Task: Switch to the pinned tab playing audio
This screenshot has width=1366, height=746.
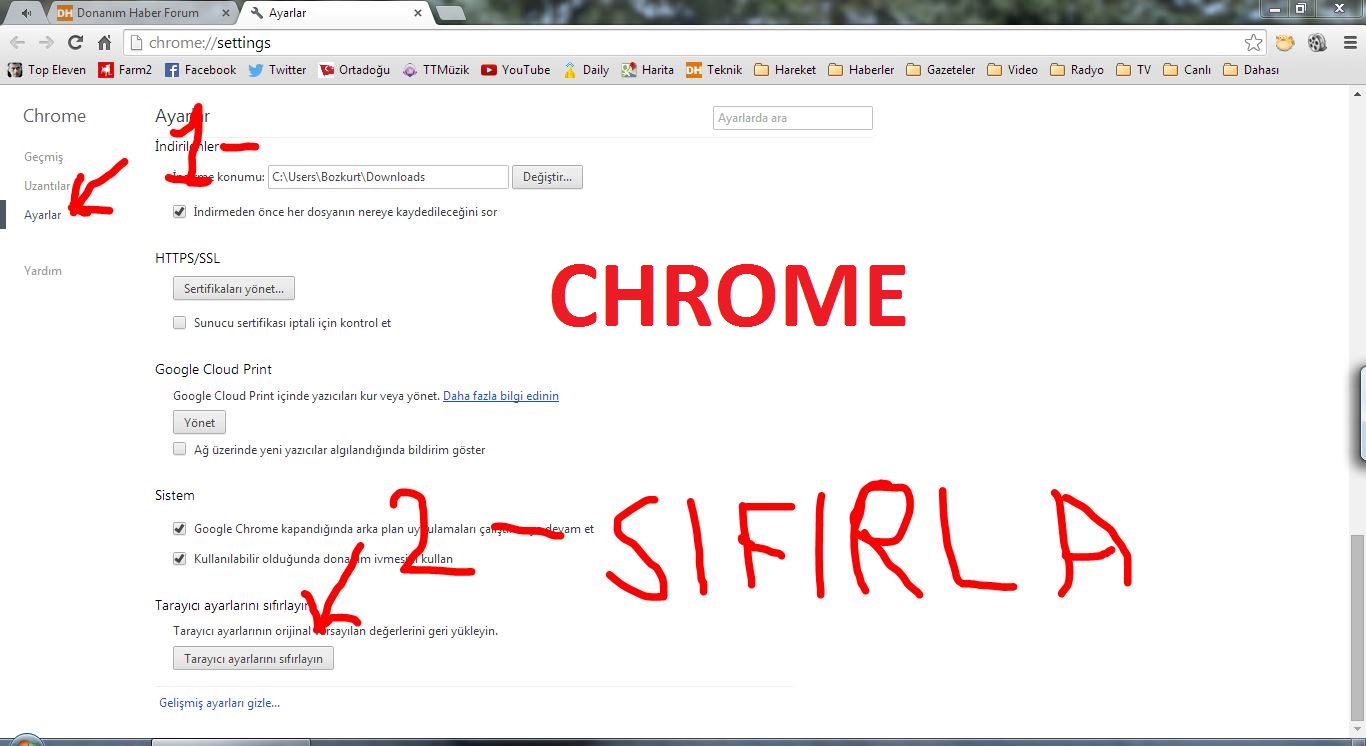Action: 26,13
